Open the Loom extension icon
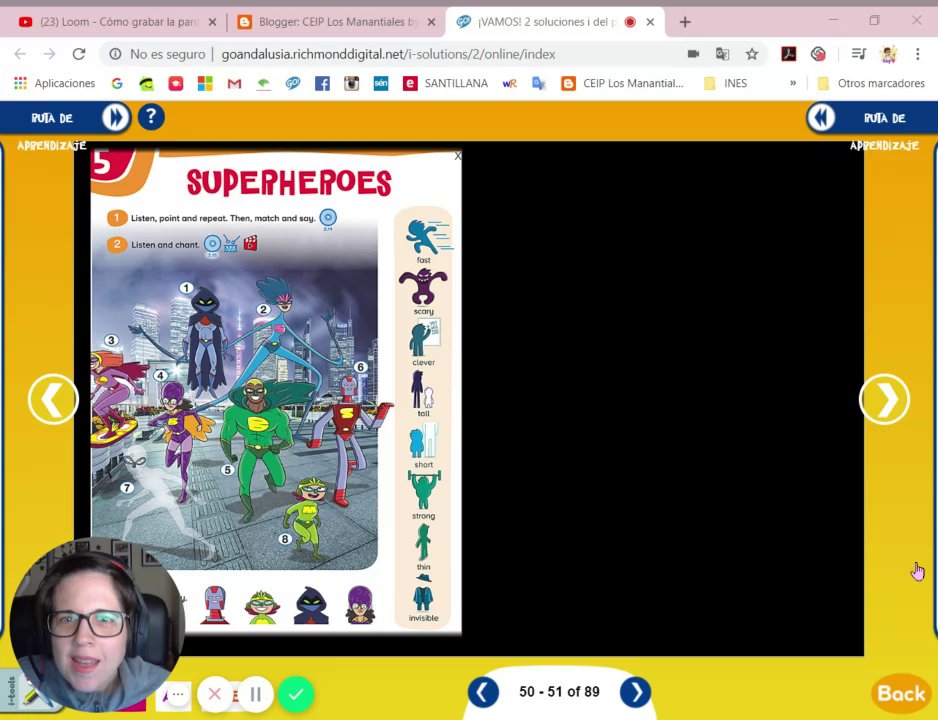This screenshot has width=938, height=720. tap(818, 54)
